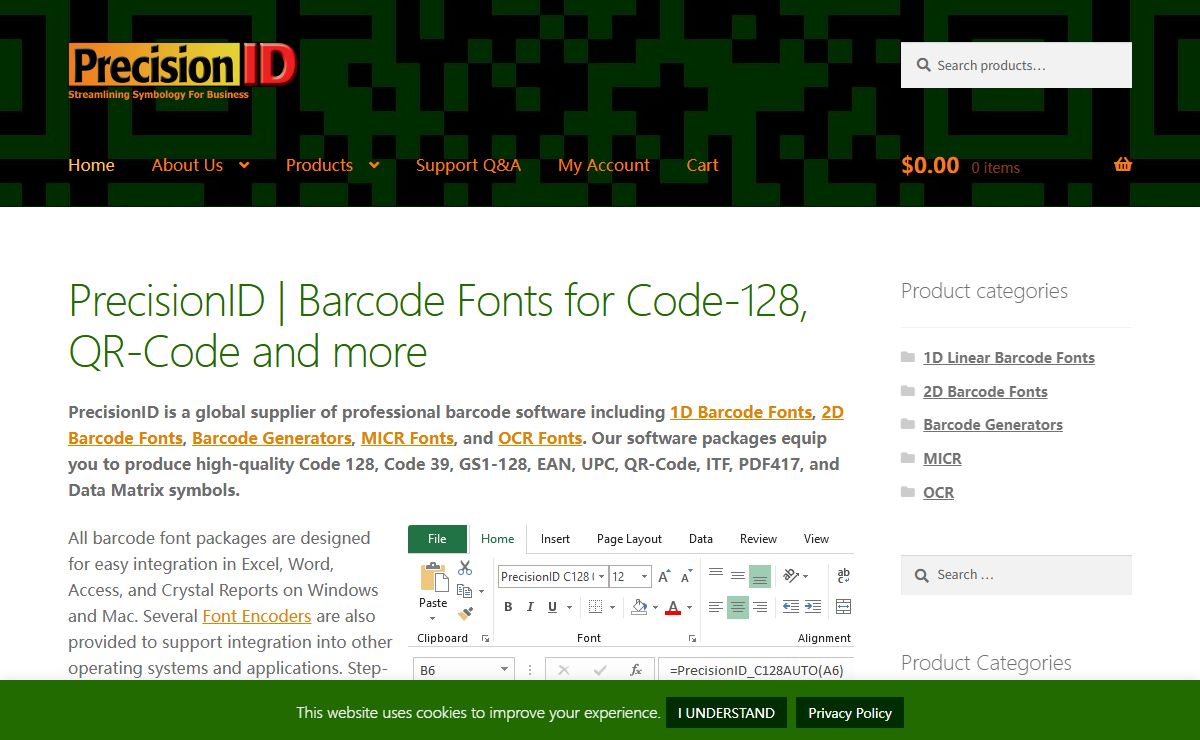The image size is (1200, 740).
Task: Expand the Products menu chevron
Action: click(x=374, y=166)
